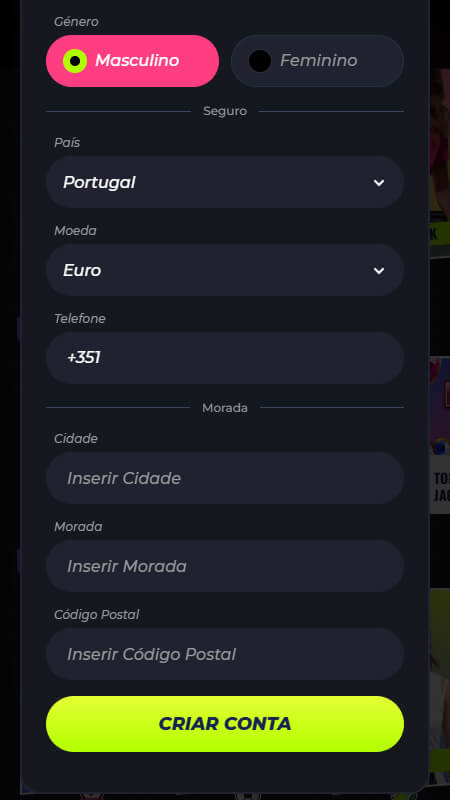The height and width of the screenshot is (800, 450).
Task: Submit with the CRIAR CONTA button
Action: point(225,723)
